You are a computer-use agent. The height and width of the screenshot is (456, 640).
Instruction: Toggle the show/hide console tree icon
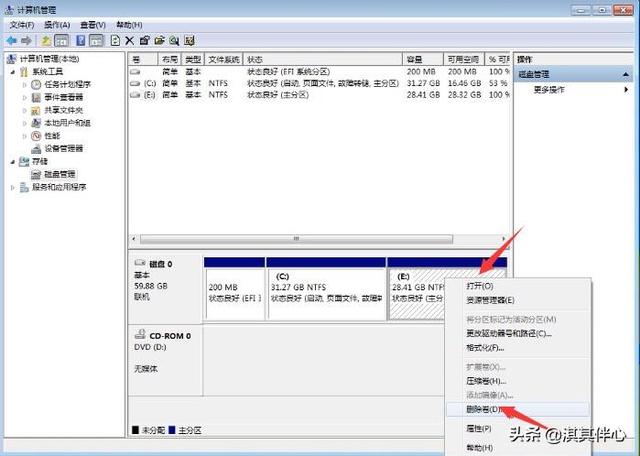[x=62, y=40]
